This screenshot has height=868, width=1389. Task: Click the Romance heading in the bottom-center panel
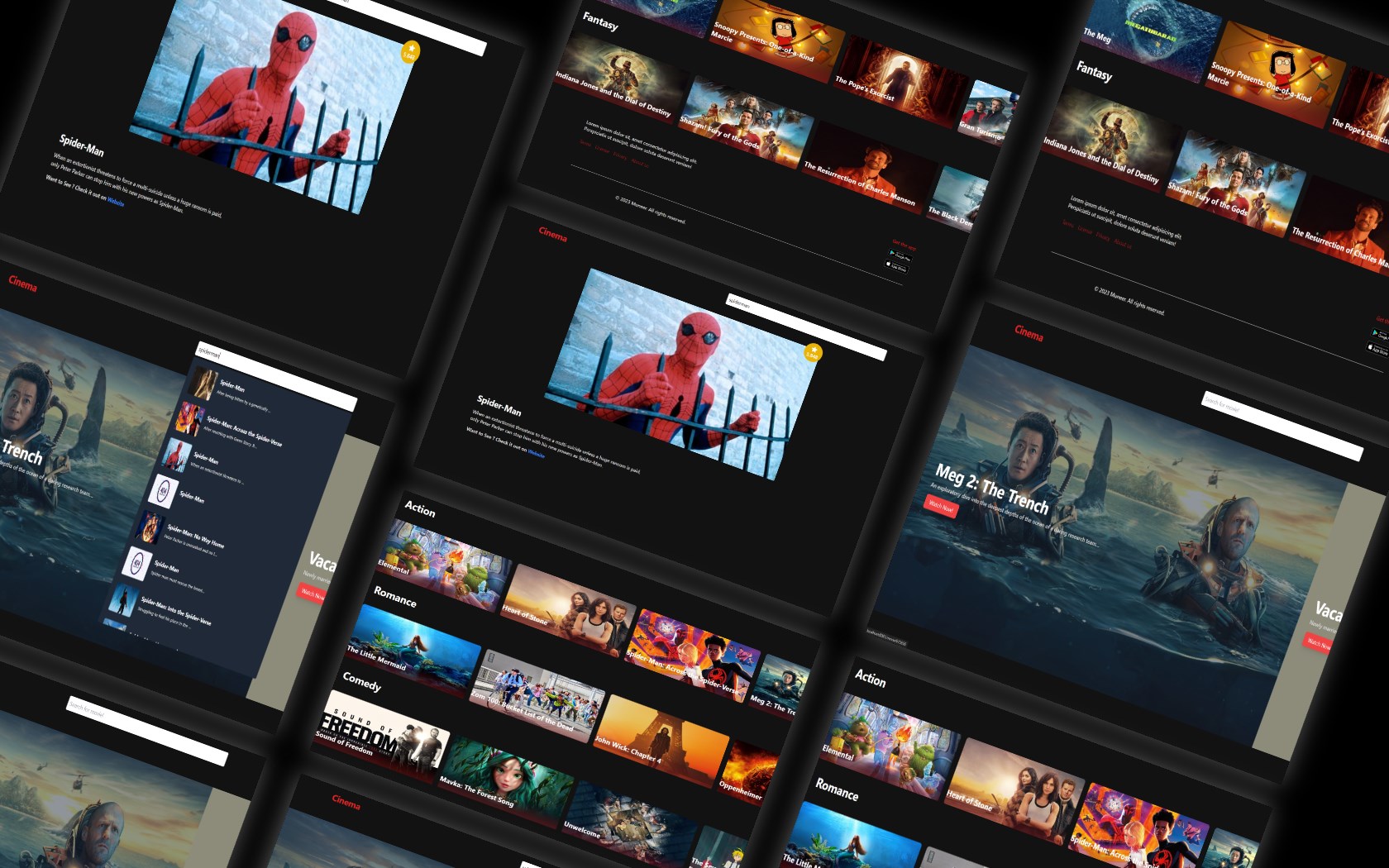tap(395, 596)
